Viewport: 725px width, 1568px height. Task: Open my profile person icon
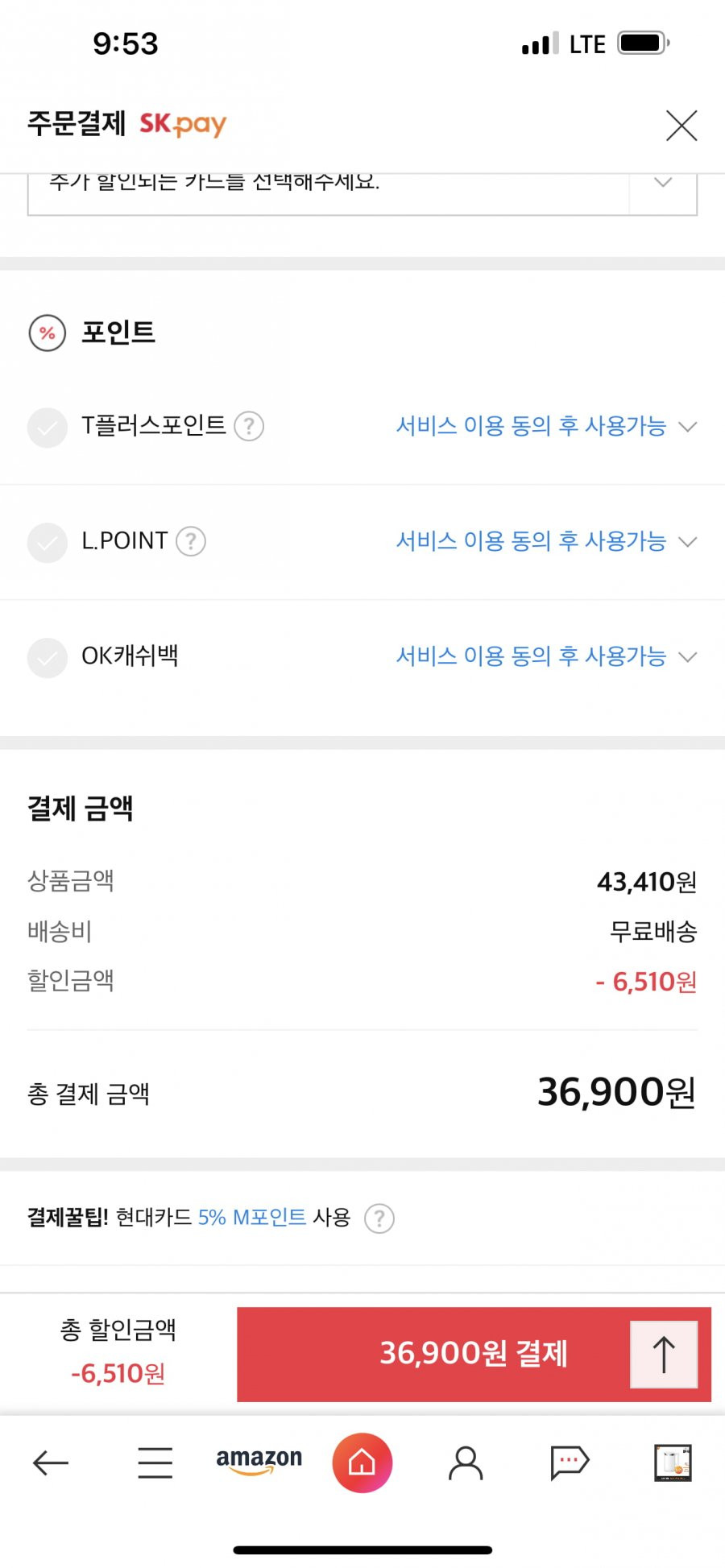pos(466,1463)
